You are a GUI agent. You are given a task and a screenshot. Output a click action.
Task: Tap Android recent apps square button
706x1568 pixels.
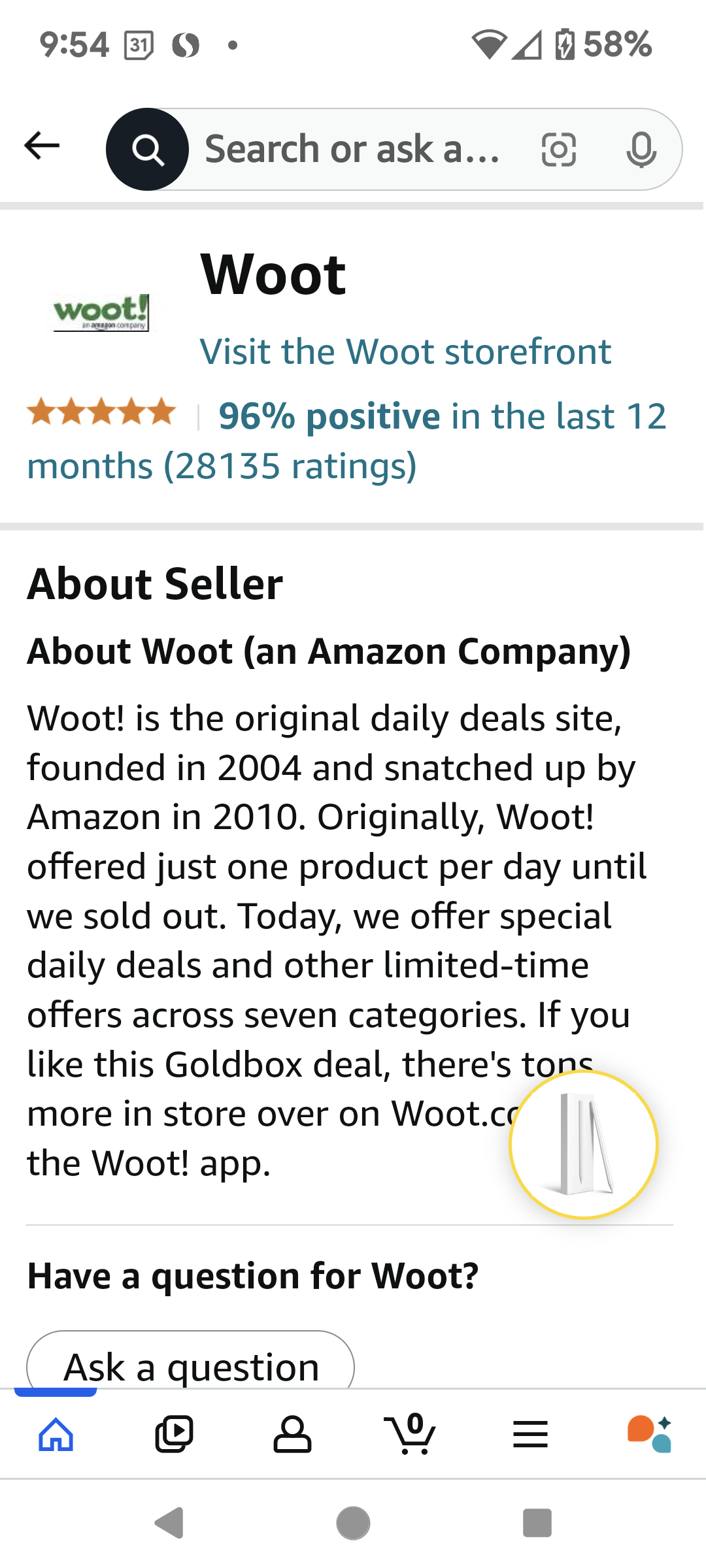pyautogui.click(x=537, y=1524)
